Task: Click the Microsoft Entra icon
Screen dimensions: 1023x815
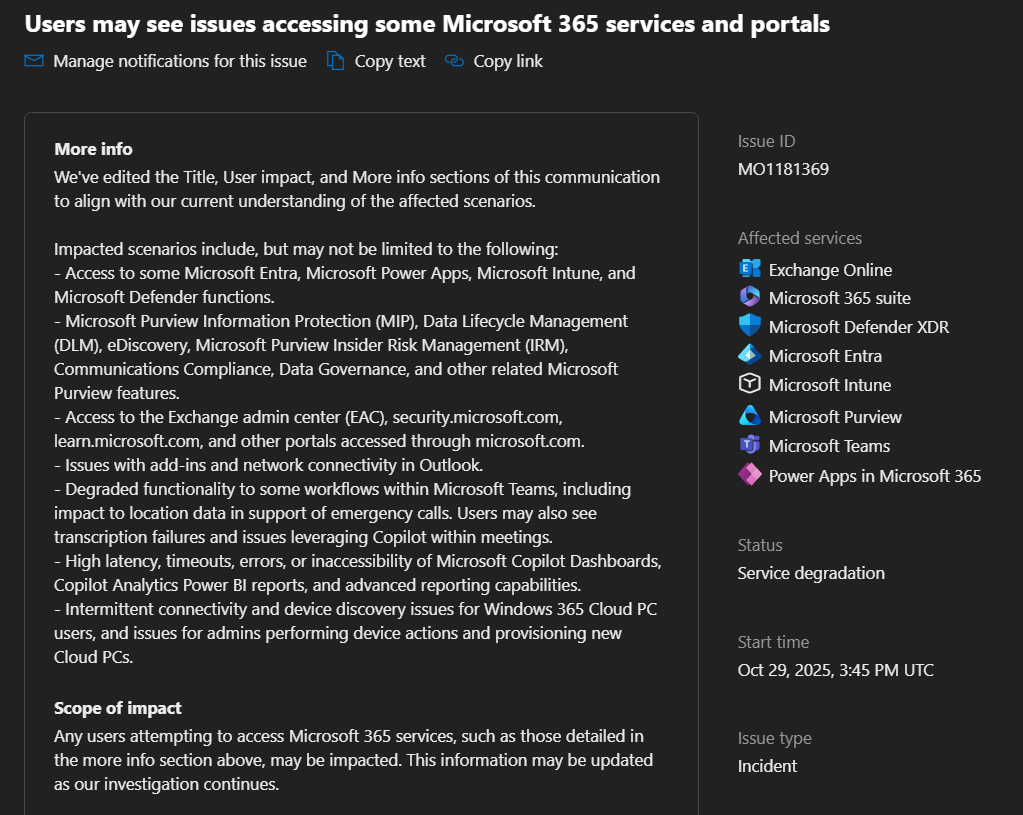Action: click(x=750, y=355)
